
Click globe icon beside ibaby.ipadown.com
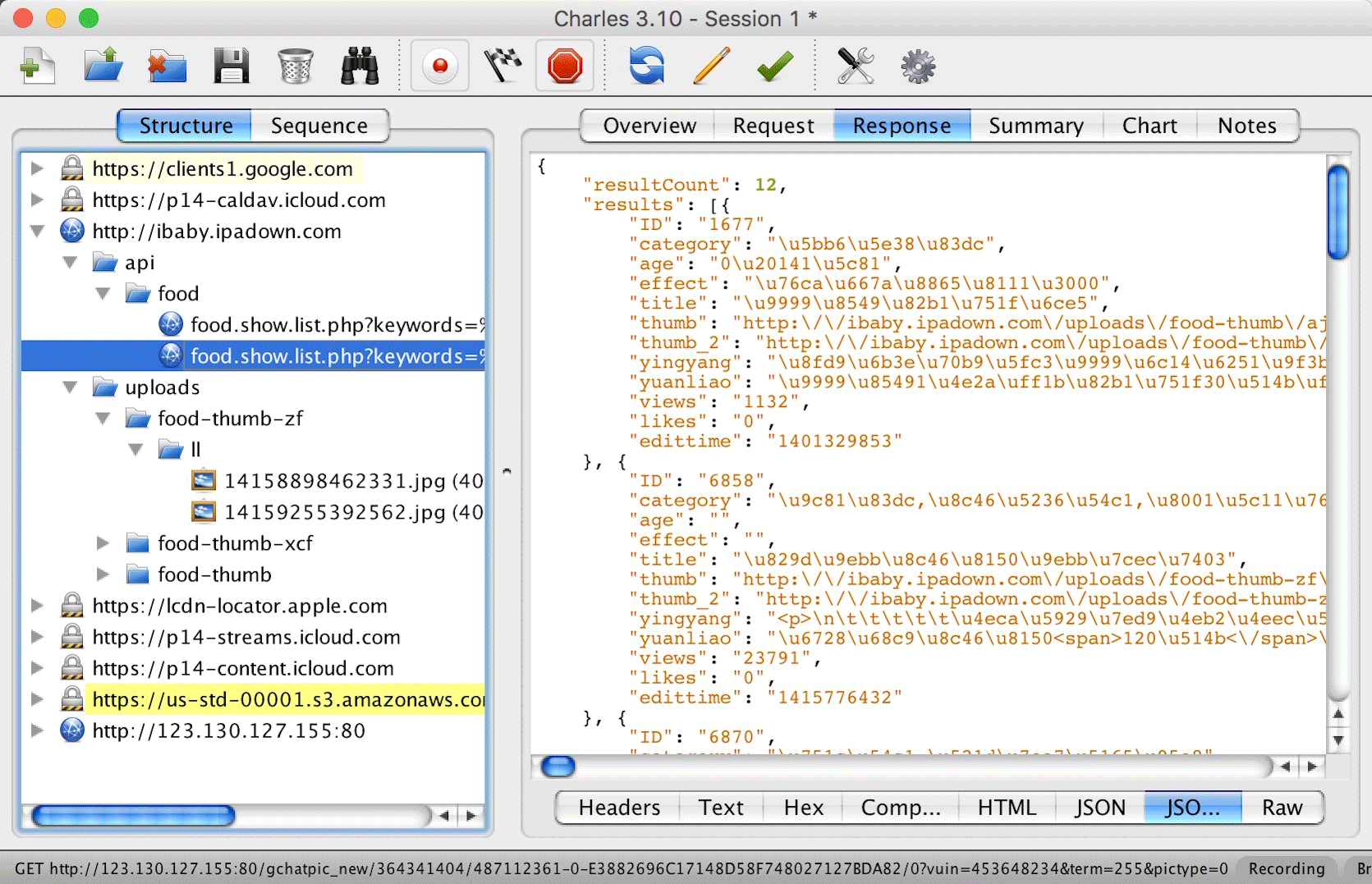(x=72, y=231)
